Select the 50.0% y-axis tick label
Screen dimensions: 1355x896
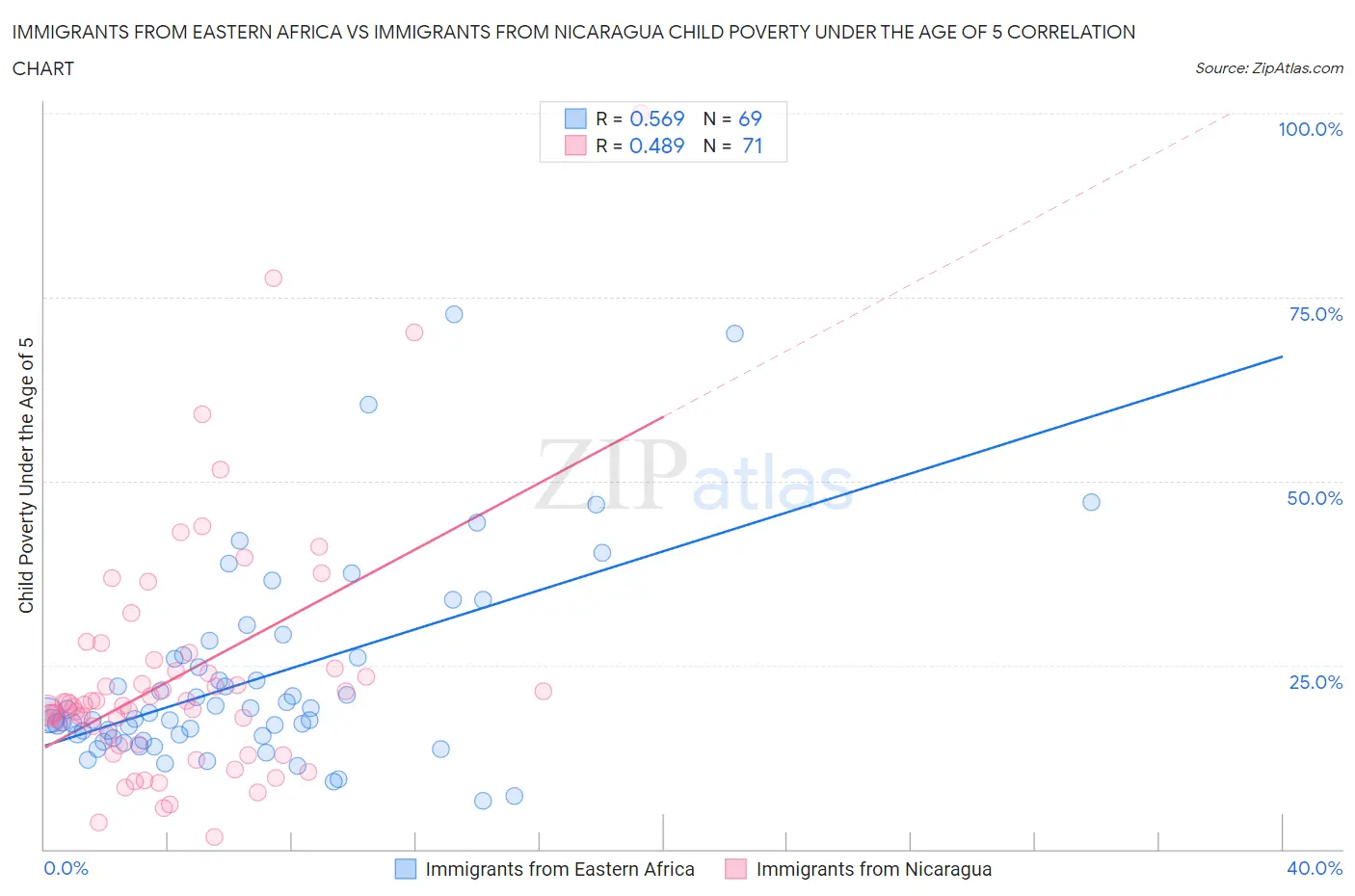pos(1314,498)
